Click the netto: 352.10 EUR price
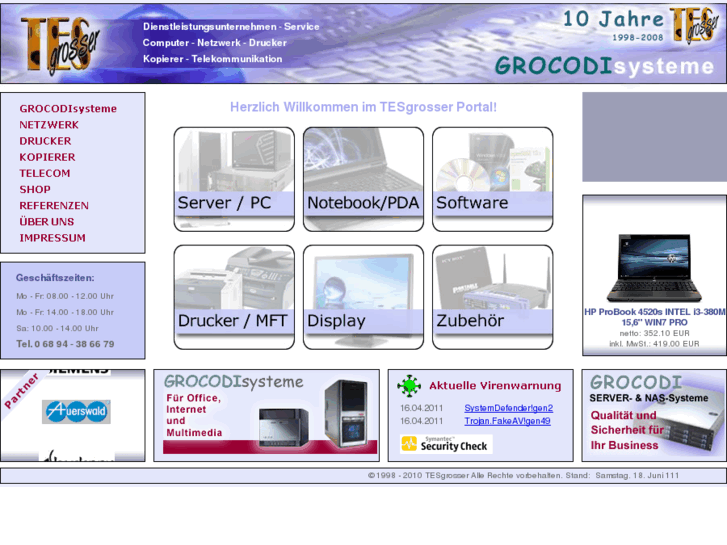 click(654, 333)
